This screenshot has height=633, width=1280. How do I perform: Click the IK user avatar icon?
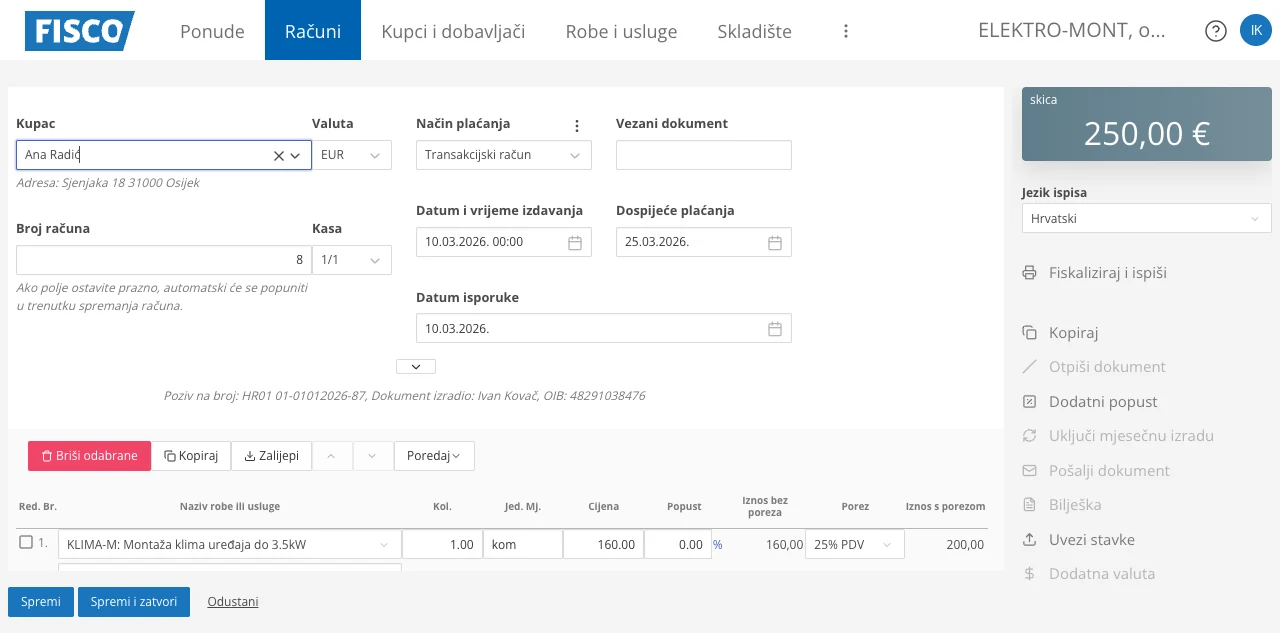point(1256,30)
